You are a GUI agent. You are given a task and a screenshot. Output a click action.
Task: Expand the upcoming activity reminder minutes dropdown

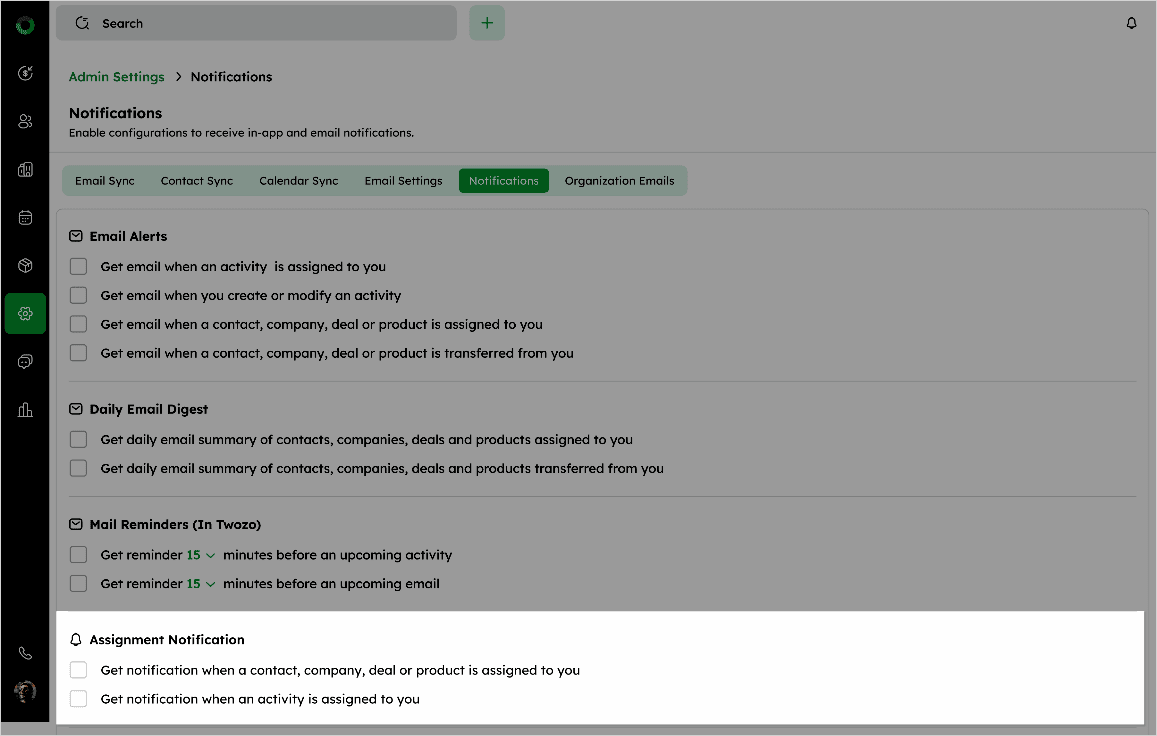[x=201, y=555]
